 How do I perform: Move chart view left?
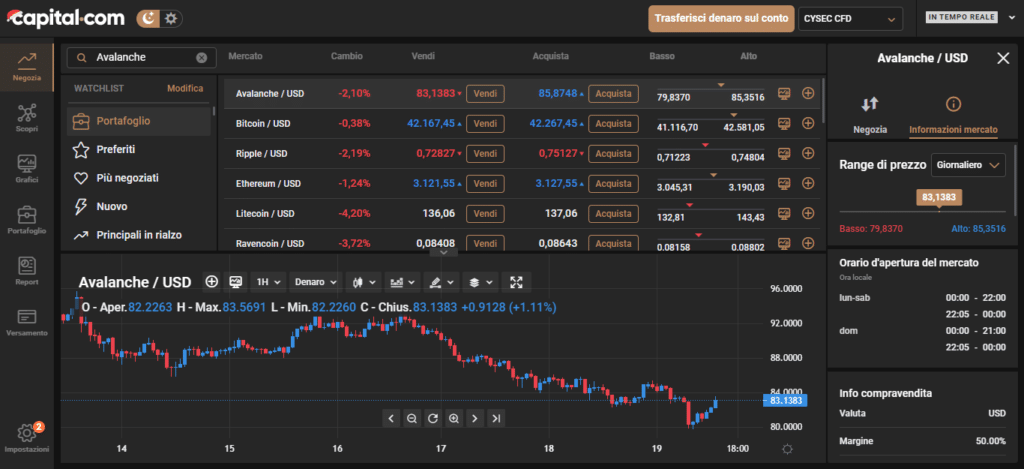tap(391, 418)
